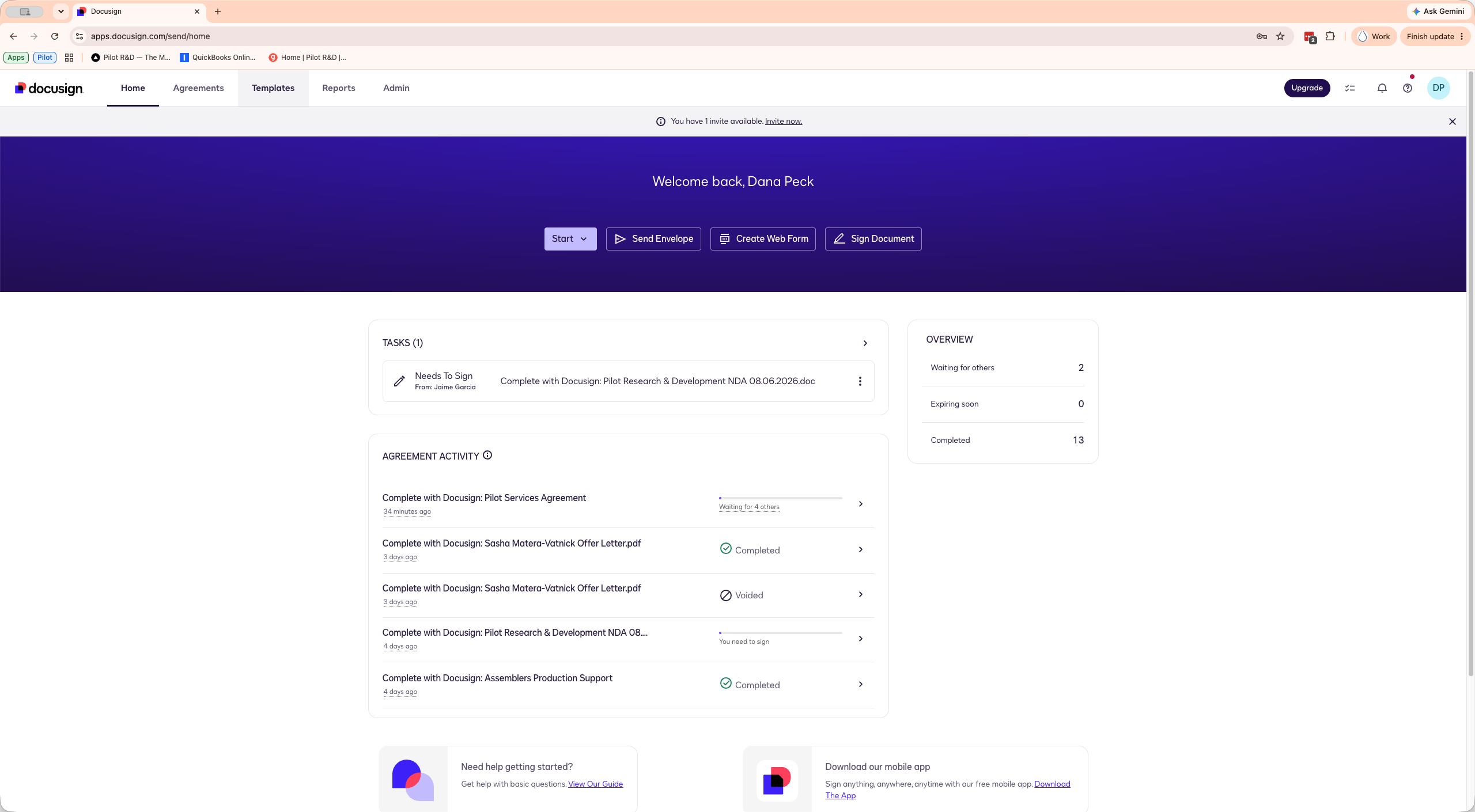Screen dimensions: 1475x812
Task: Open the Reports tab
Action: (339, 88)
